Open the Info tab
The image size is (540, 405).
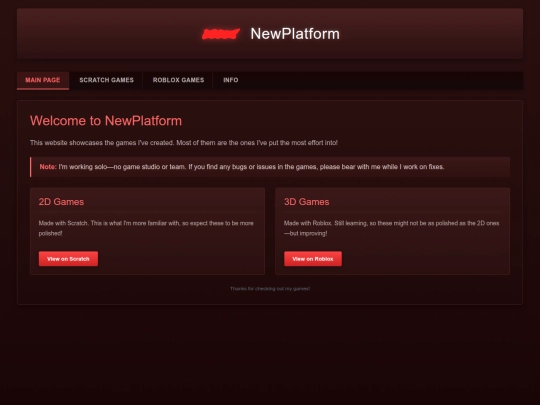point(231,80)
